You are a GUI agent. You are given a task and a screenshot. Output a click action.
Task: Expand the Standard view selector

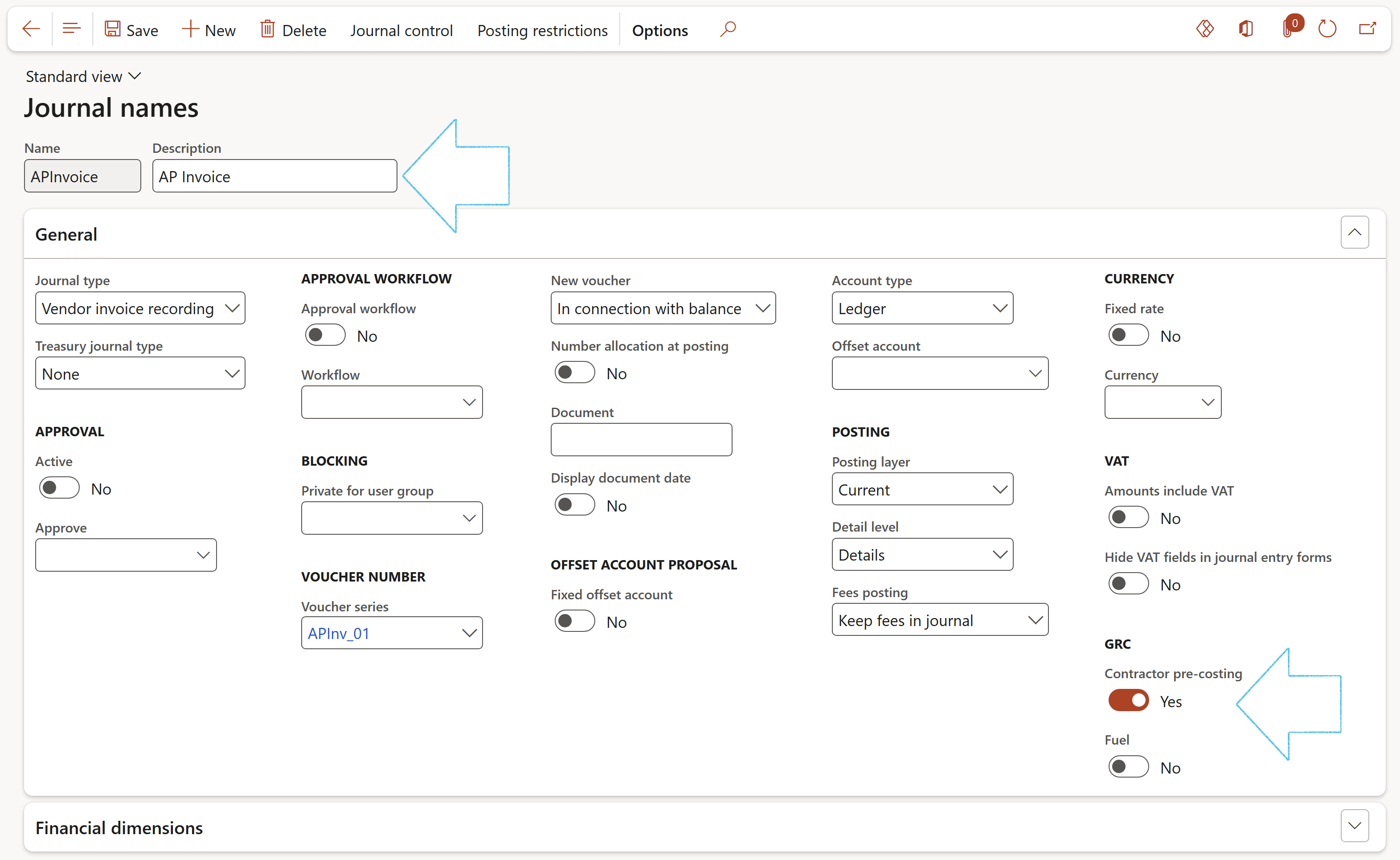tap(83, 76)
